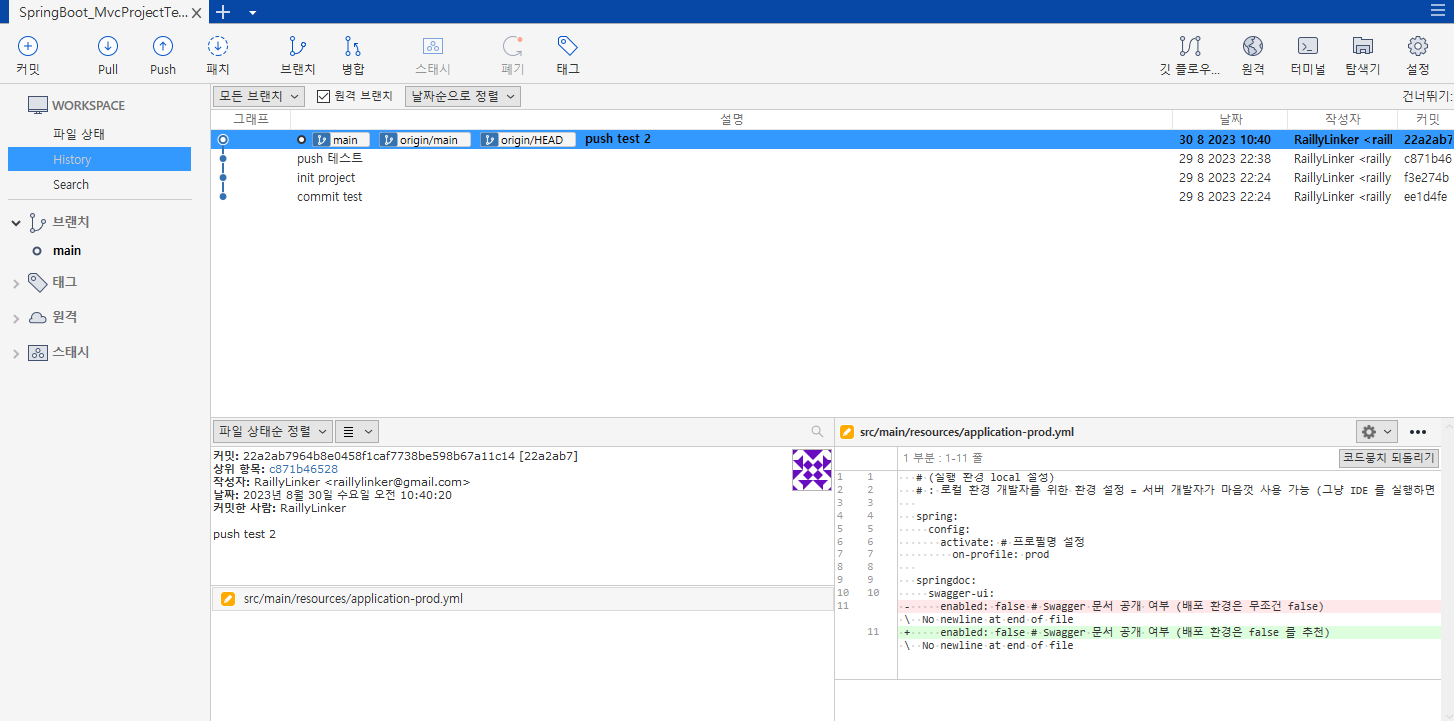Expand the Tags (태그) section

click(x=16, y=283)
